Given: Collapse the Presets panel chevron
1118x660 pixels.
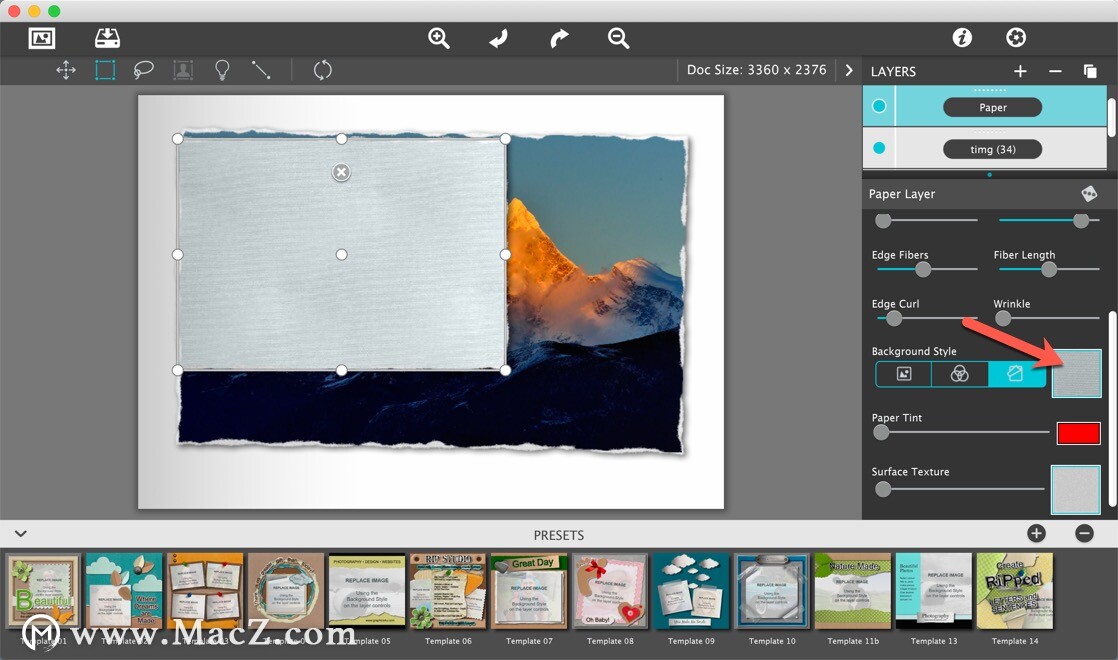Looking at the screenshot, I should coord(21,534).
